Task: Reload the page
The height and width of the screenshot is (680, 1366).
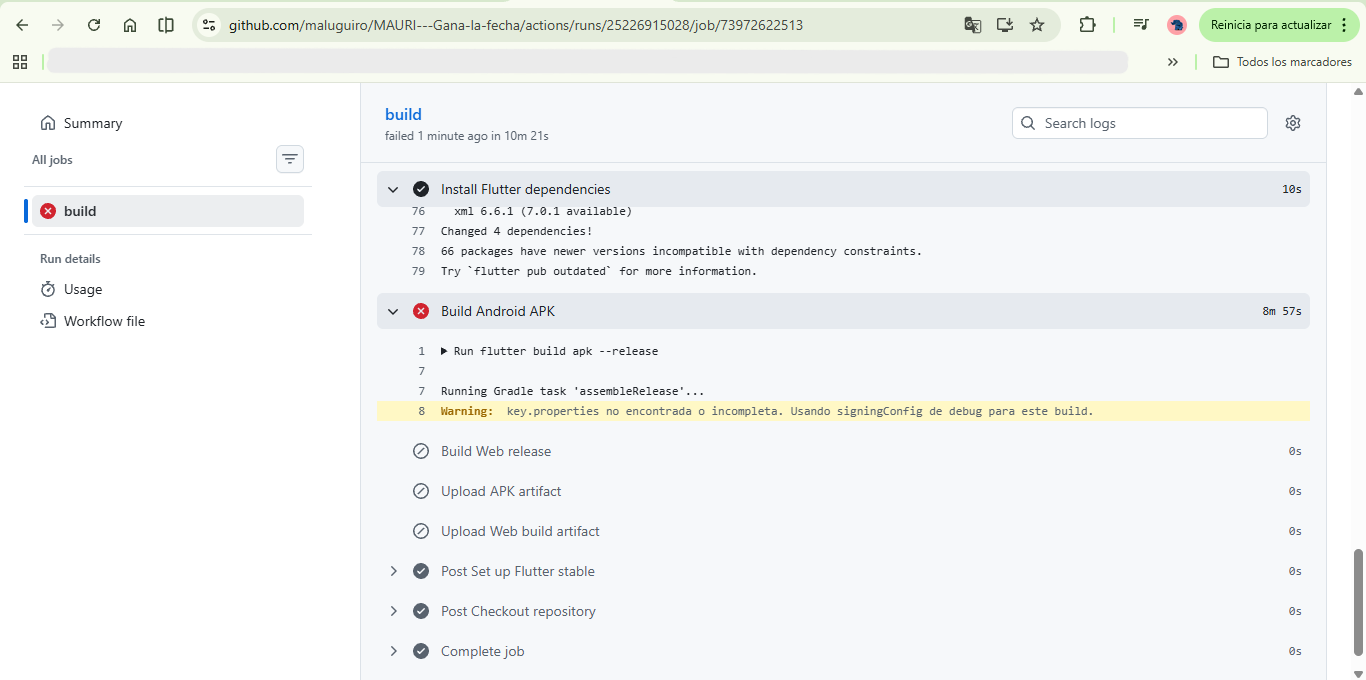Action: click(94, 25)
